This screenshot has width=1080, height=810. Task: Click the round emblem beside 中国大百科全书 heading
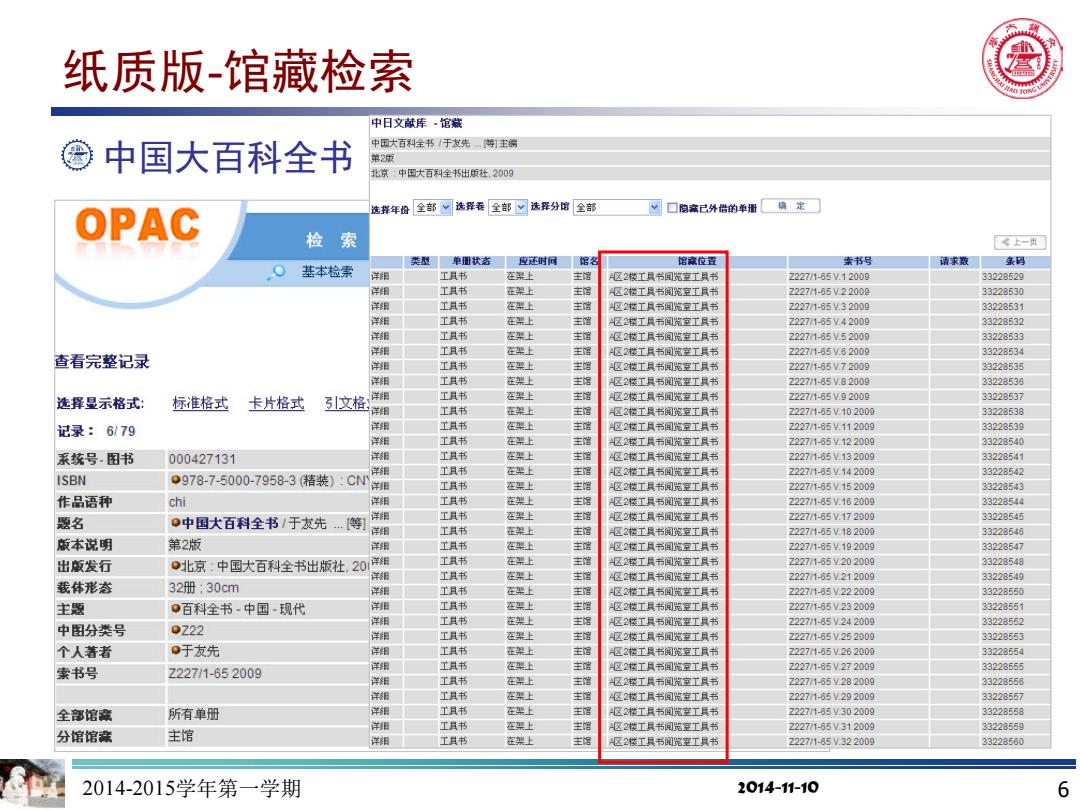coord(76,155)
